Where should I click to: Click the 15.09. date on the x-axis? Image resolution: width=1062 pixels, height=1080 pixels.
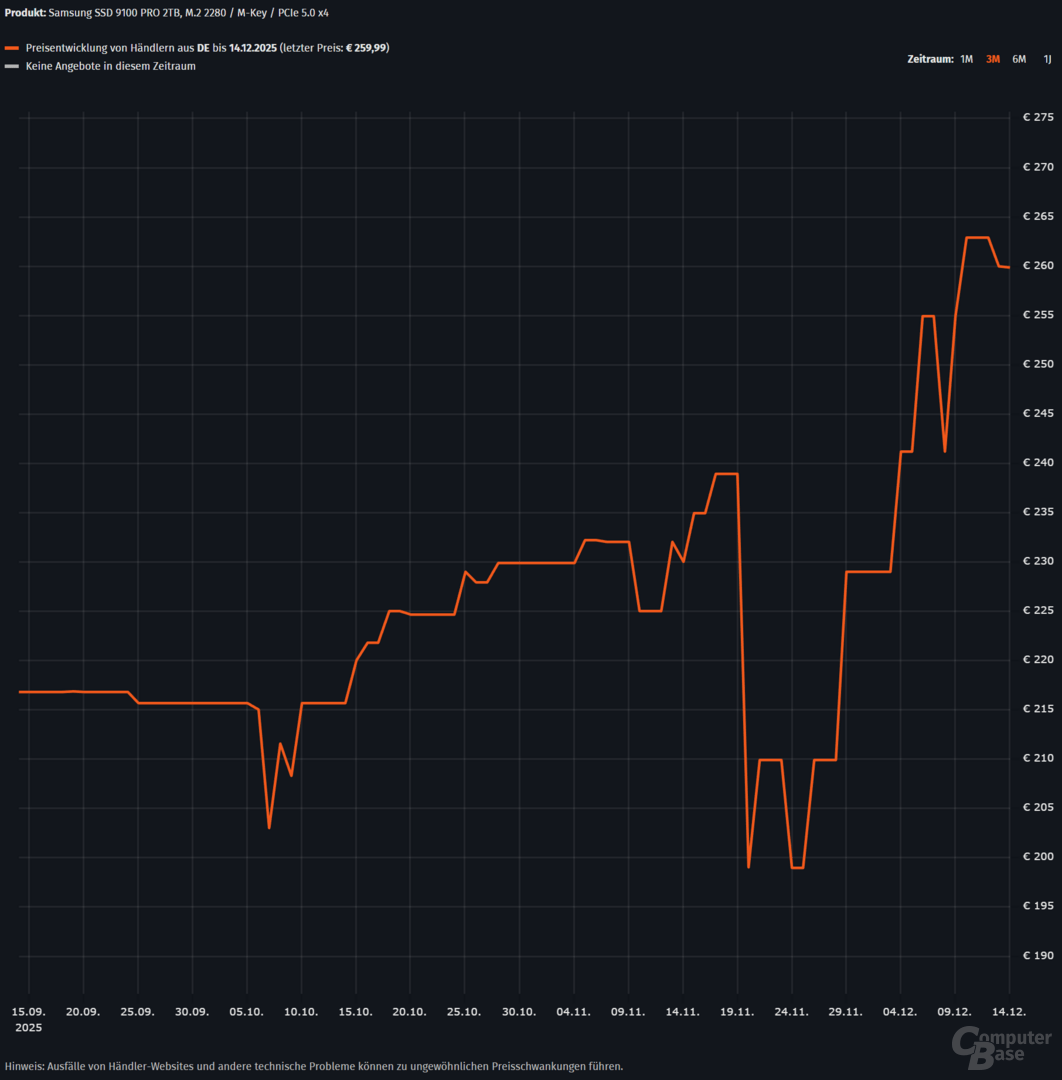point(29,1012)
